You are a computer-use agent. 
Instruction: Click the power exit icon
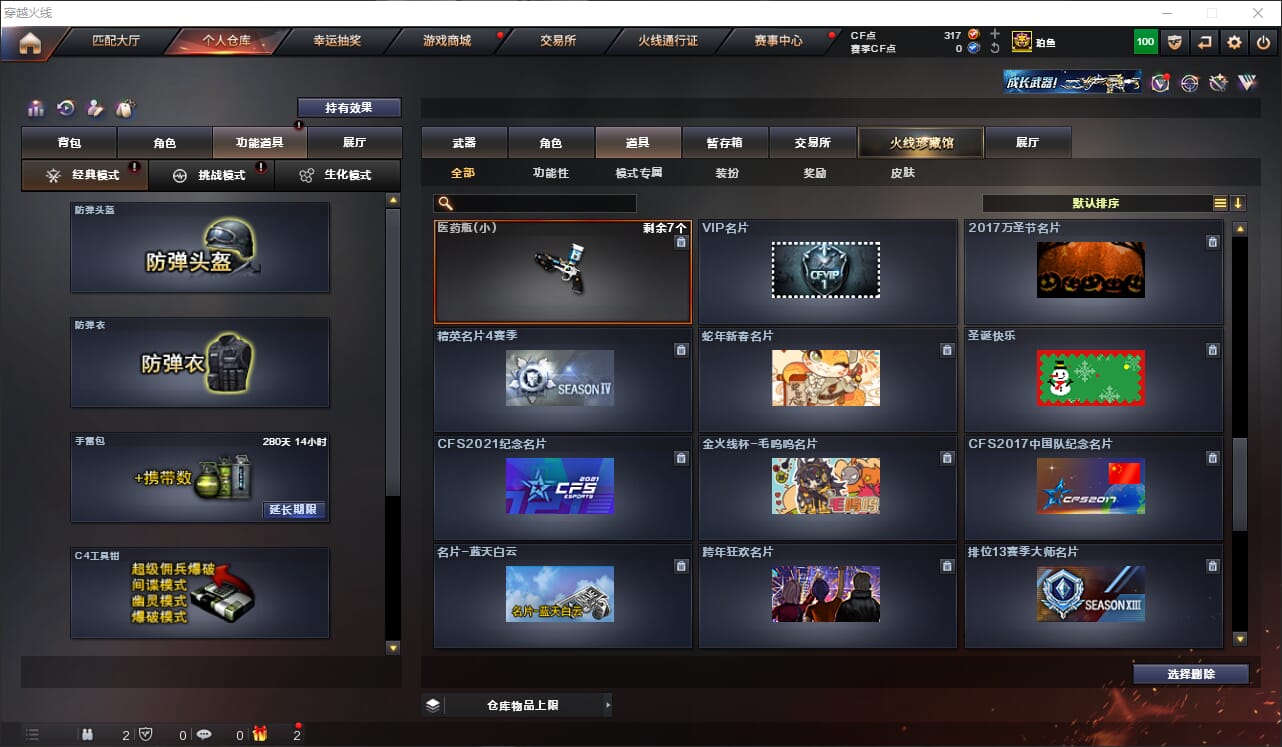tap(1264, 42)
